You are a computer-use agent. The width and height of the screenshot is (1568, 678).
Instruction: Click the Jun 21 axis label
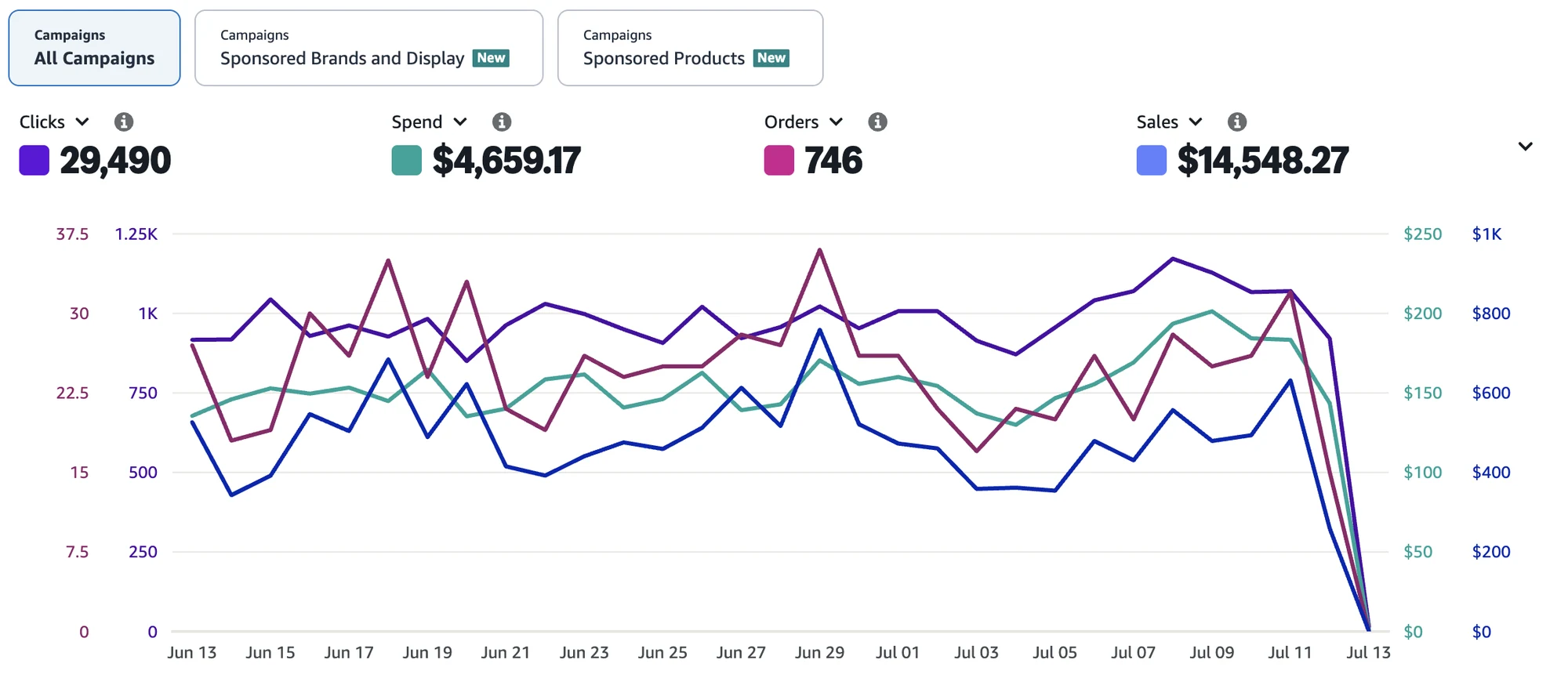[506, 653]
